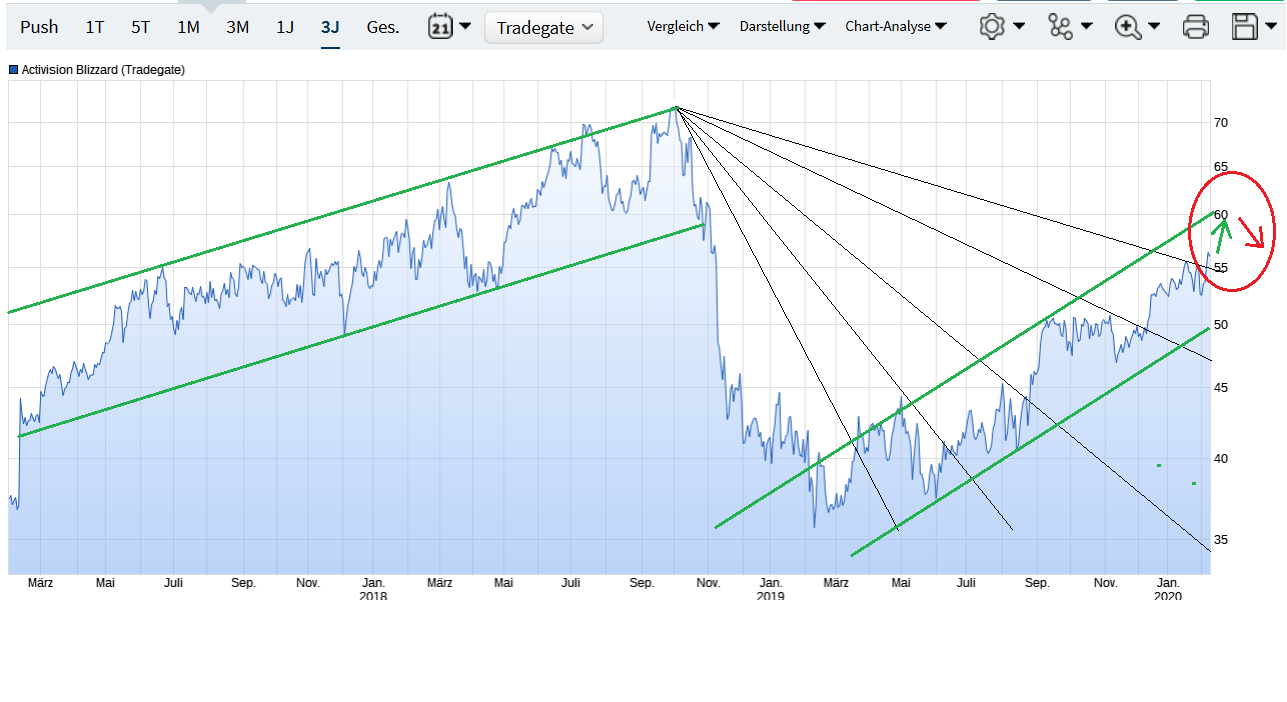The image size is (1287, 702).
Task: Click the save chart icon
Action: pyautogui.click(x=1243, y=27)
